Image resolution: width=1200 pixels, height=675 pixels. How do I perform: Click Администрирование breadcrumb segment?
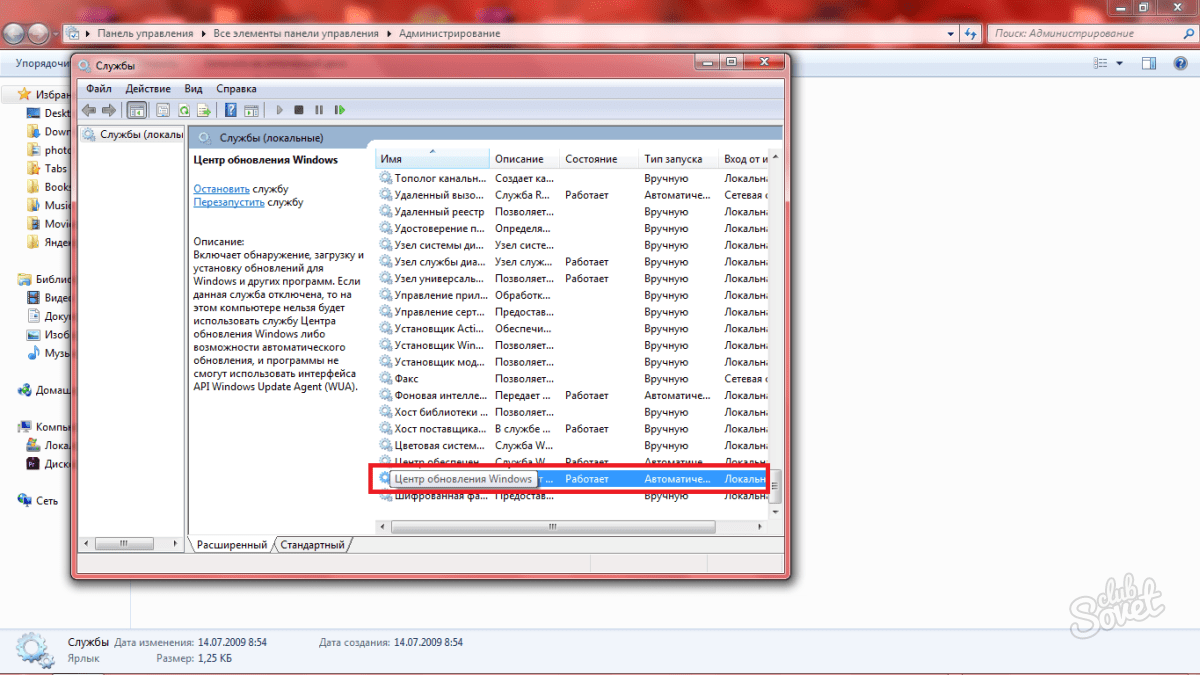(449, 33)
